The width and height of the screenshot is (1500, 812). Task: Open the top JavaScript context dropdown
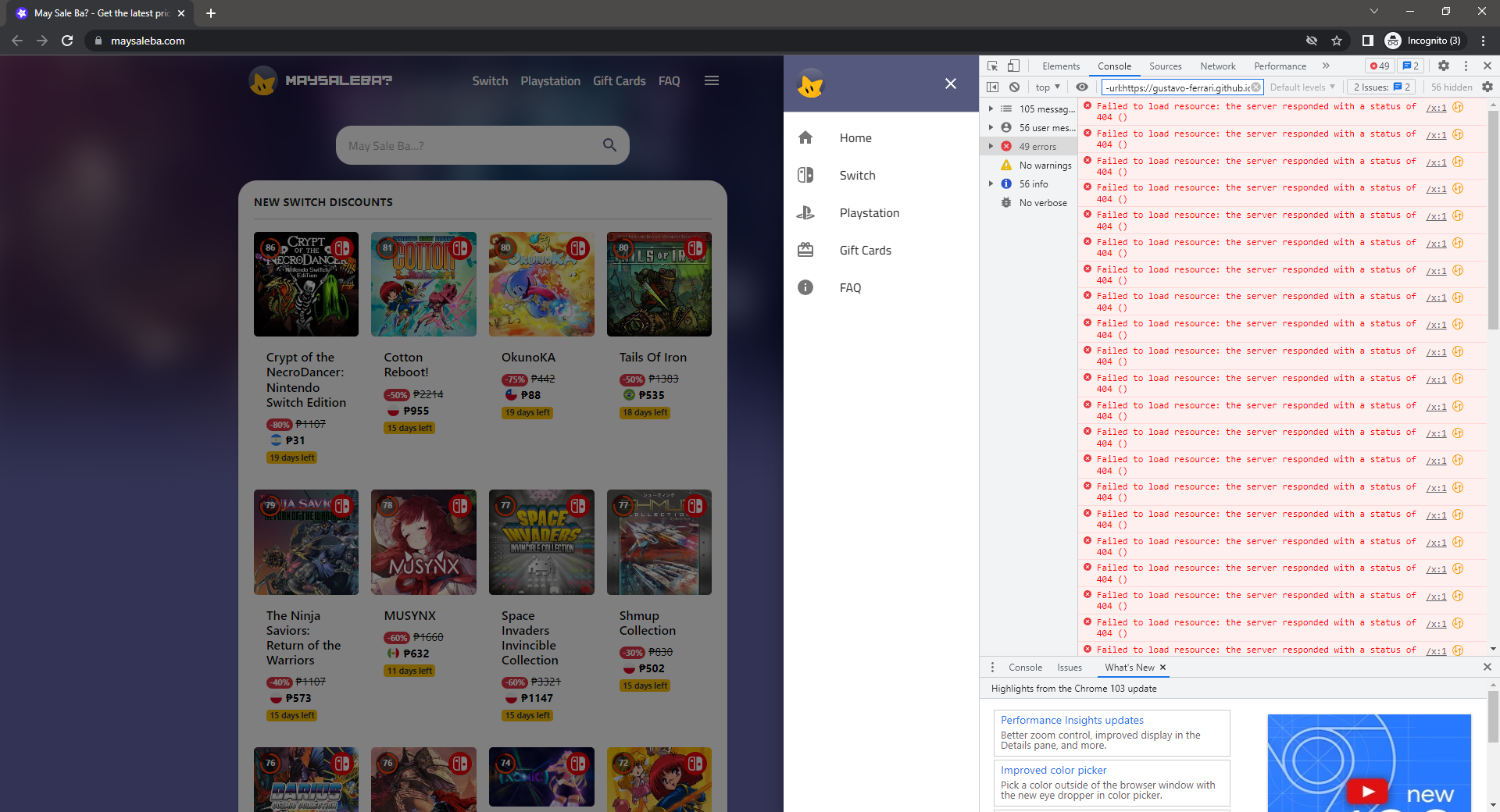pos(1048,87)
